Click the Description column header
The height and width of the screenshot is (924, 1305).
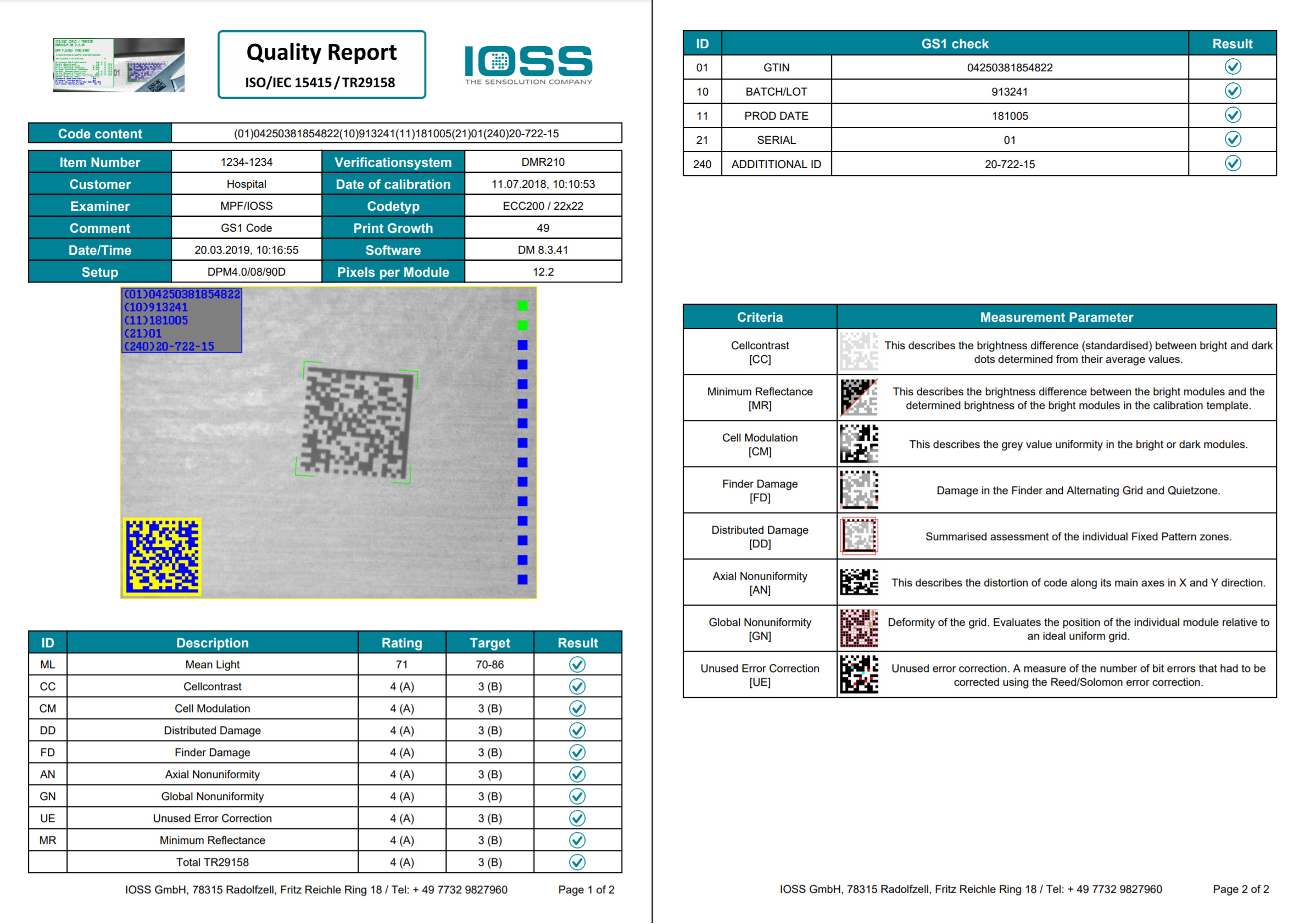[213, 643]
